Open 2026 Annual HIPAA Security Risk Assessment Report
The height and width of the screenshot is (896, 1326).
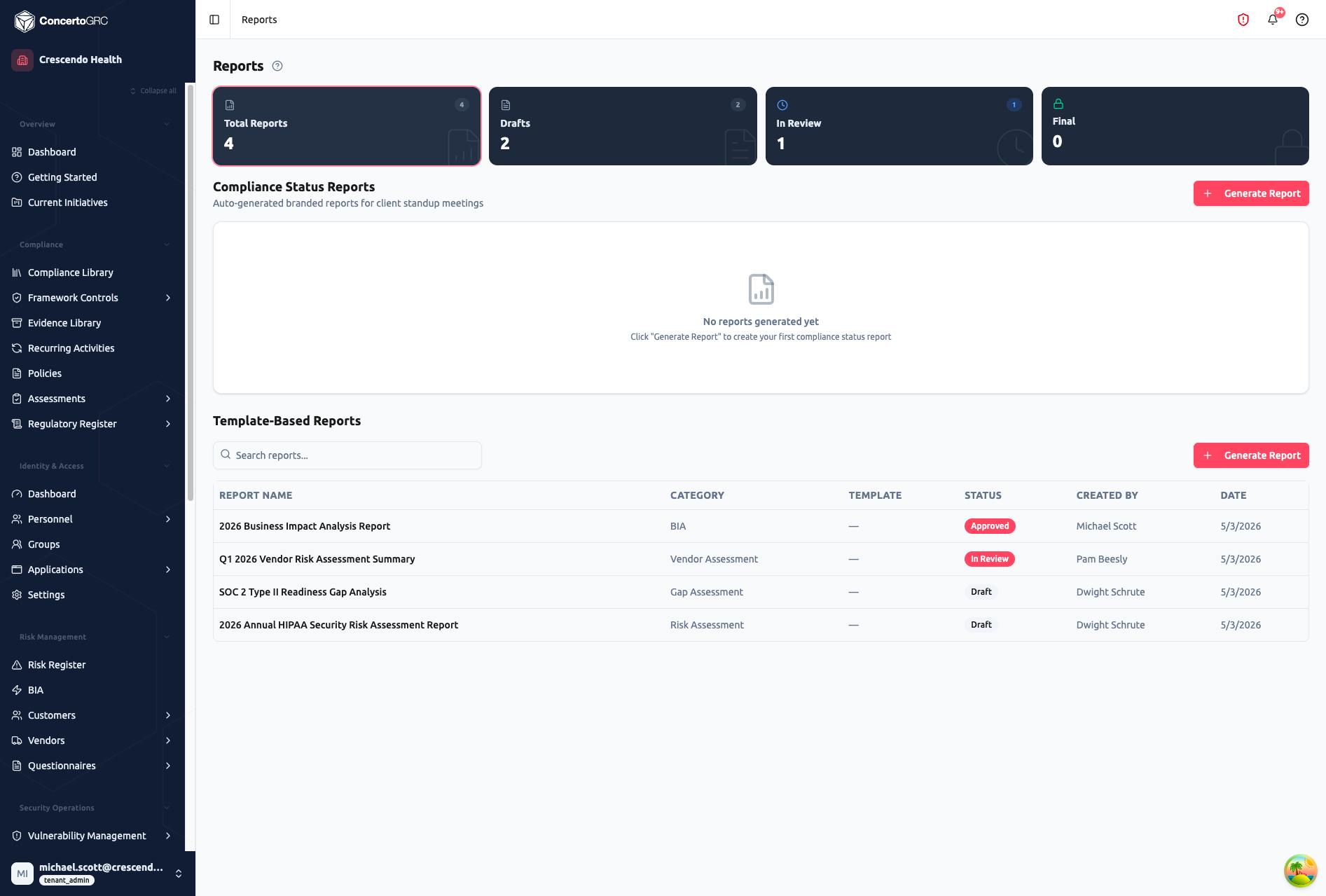tap(338, 625)
